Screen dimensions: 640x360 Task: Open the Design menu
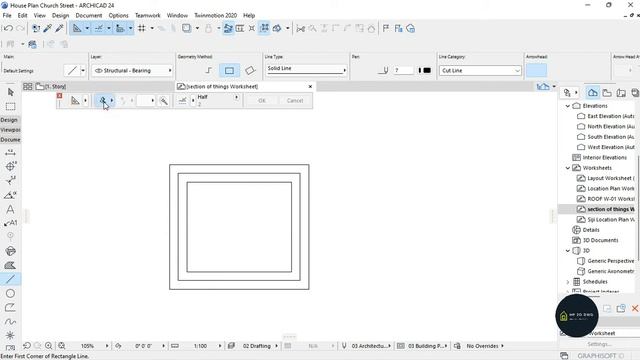(x=60, y=15)
